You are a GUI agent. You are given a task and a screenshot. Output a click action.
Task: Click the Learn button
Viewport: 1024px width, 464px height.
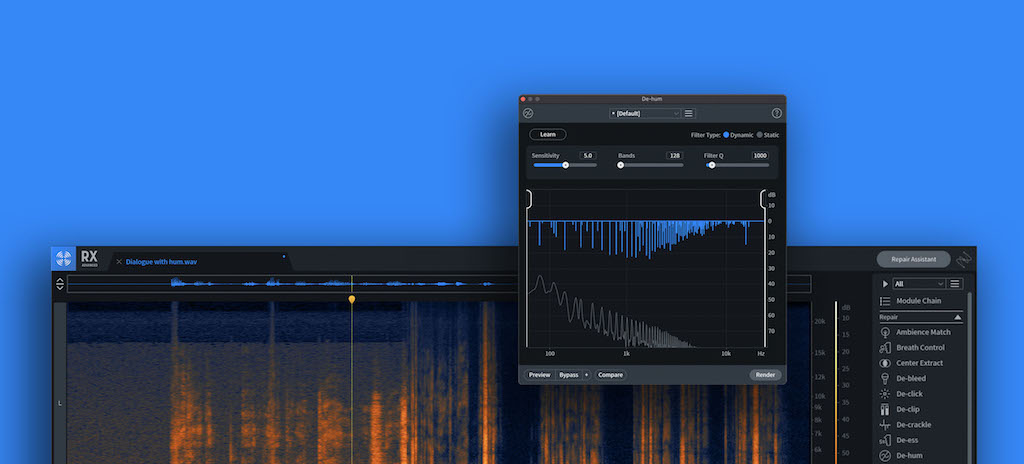[548, 135]
